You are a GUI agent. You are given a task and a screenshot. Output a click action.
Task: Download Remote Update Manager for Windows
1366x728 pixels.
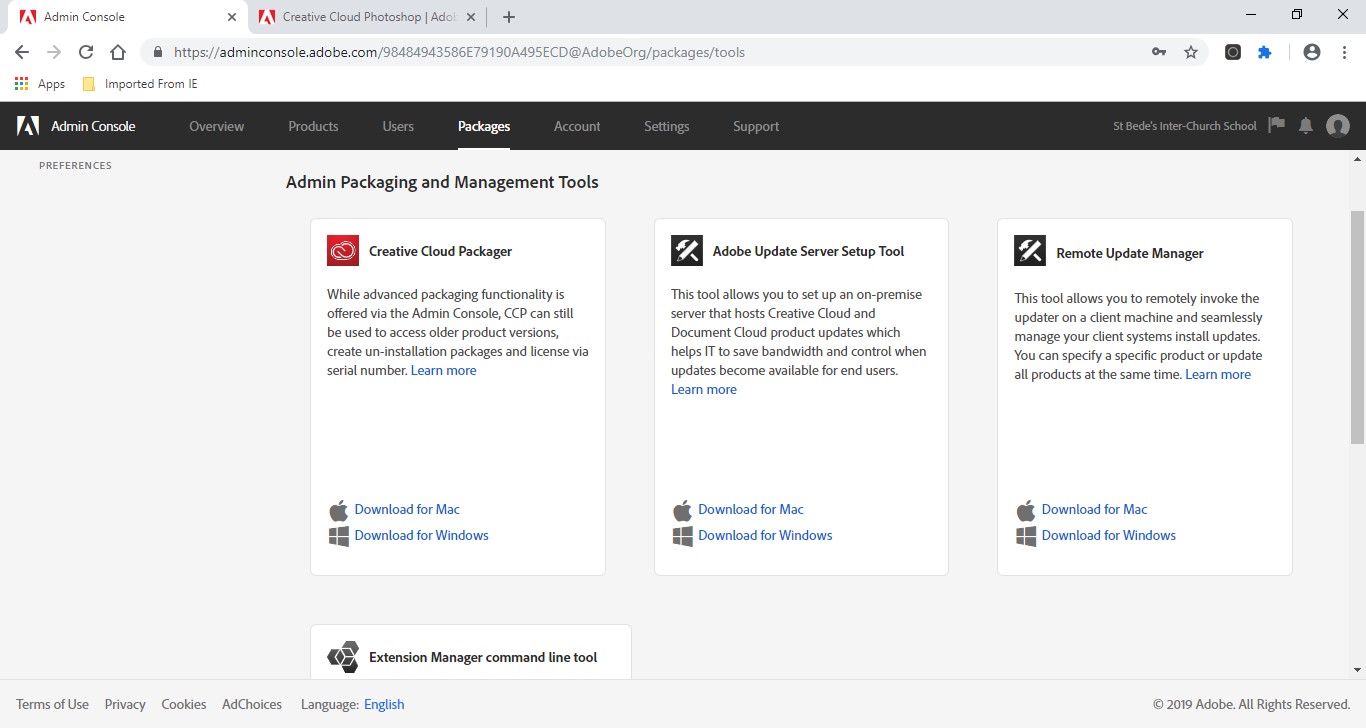coord(1109,535)
